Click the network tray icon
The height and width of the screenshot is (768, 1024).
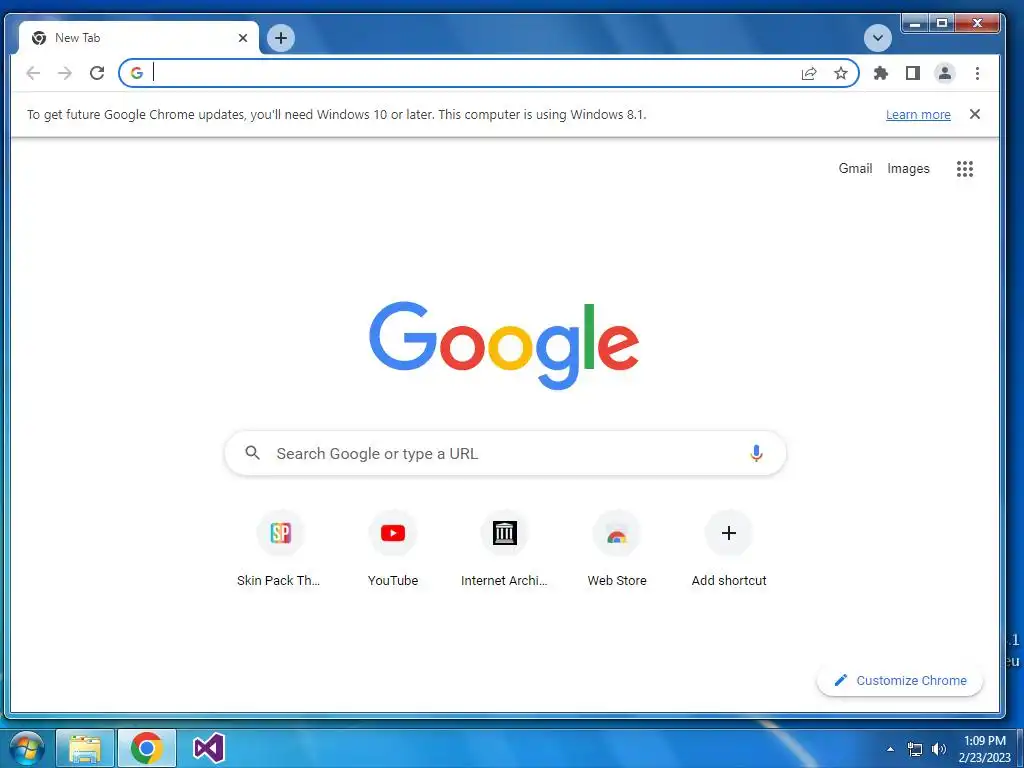click(x=915, y=749)
